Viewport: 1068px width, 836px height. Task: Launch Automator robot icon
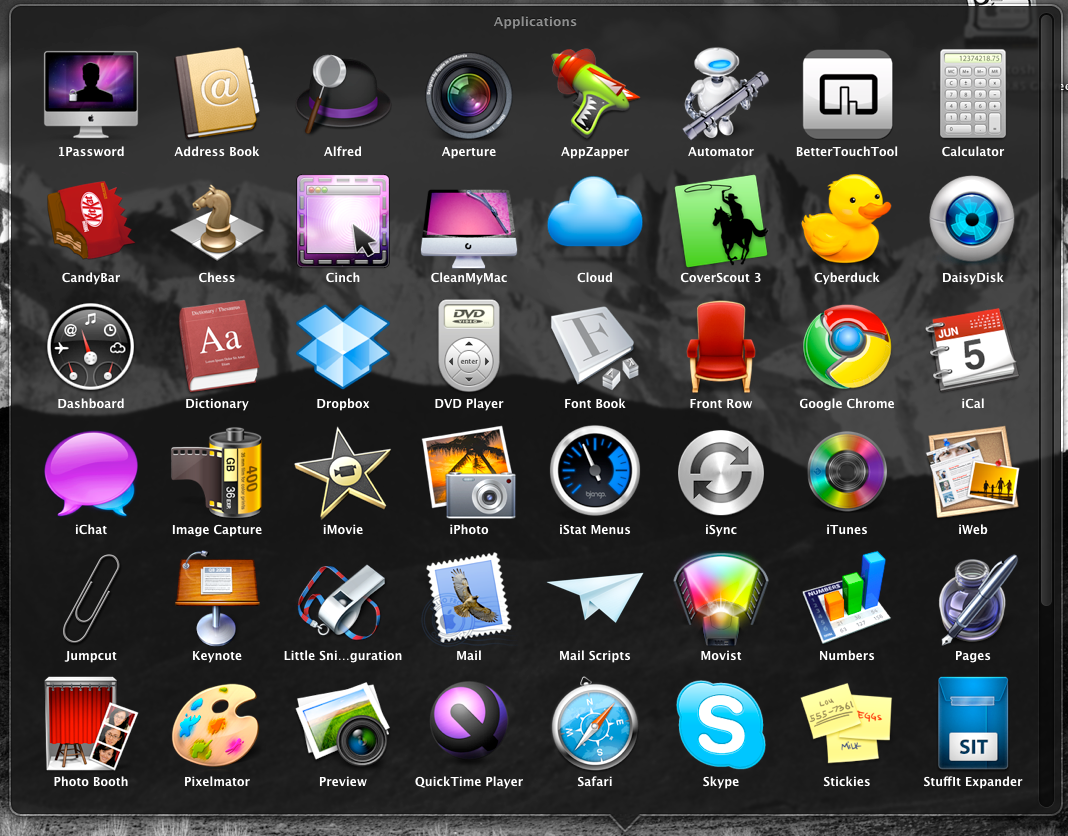(x=723, y=93)
